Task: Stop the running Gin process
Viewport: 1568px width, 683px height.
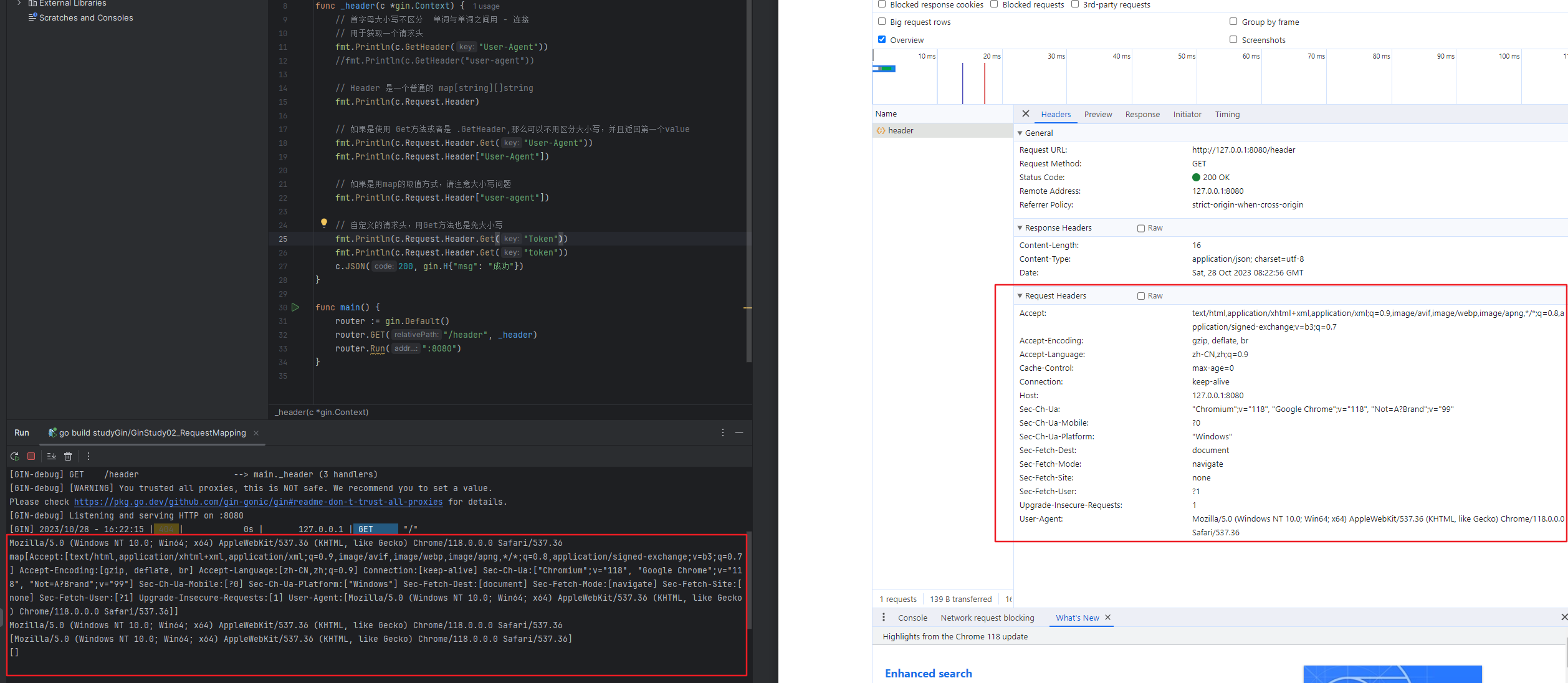Action: pyautogui.click(x=31, y=456)
